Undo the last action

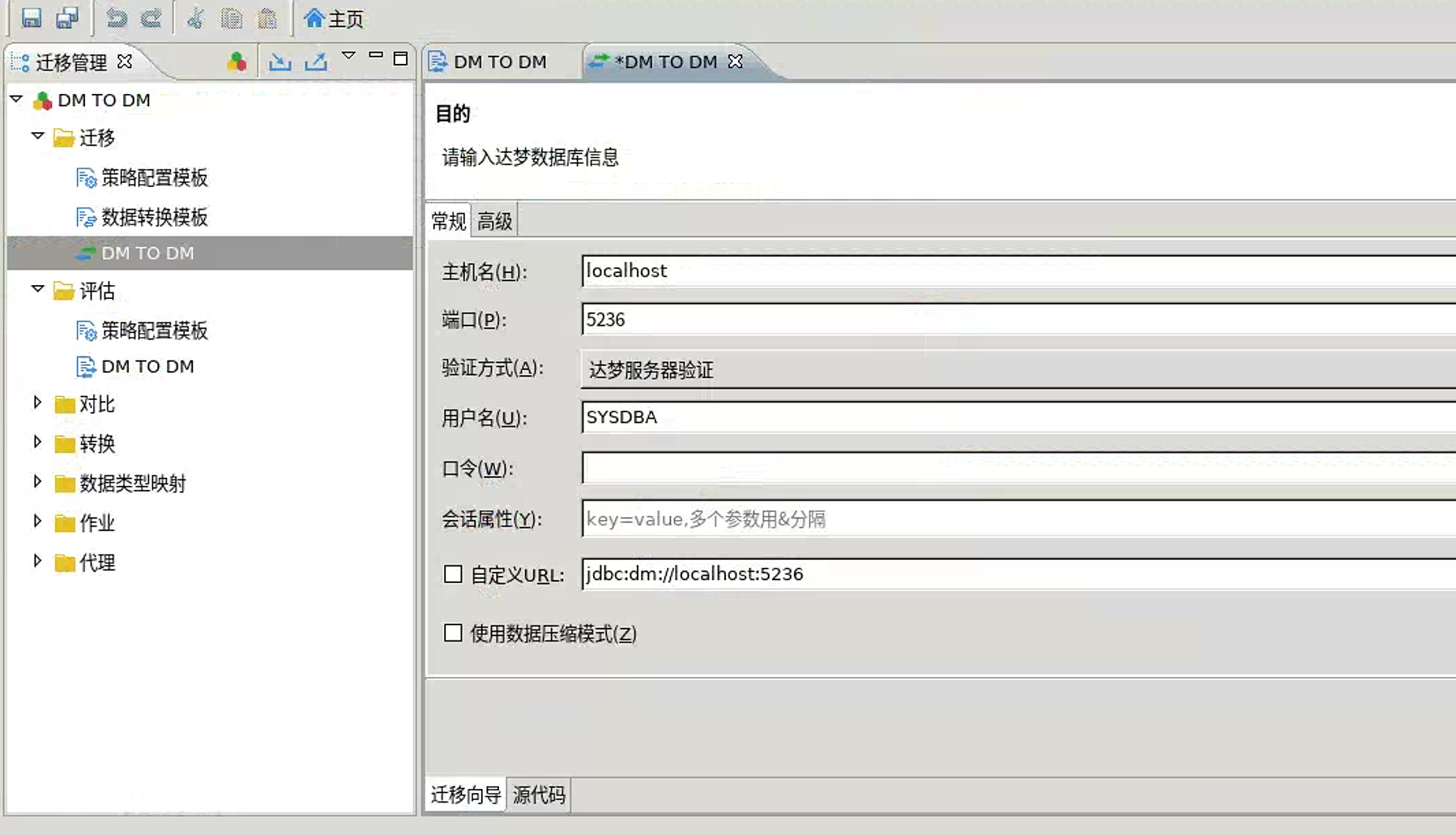(x=117, y=18)
